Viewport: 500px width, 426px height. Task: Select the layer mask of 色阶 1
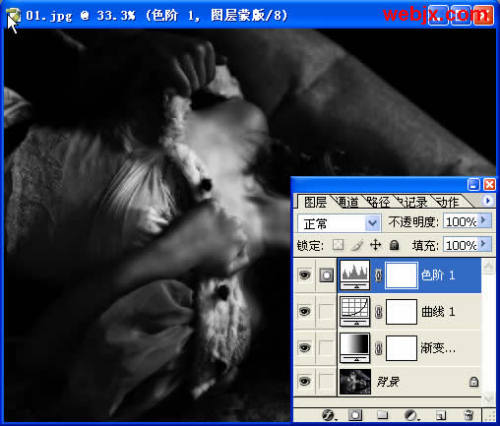(401, 275)
